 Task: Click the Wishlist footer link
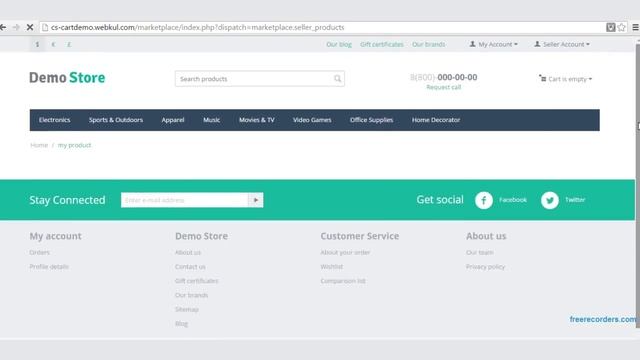coord(331,267)
